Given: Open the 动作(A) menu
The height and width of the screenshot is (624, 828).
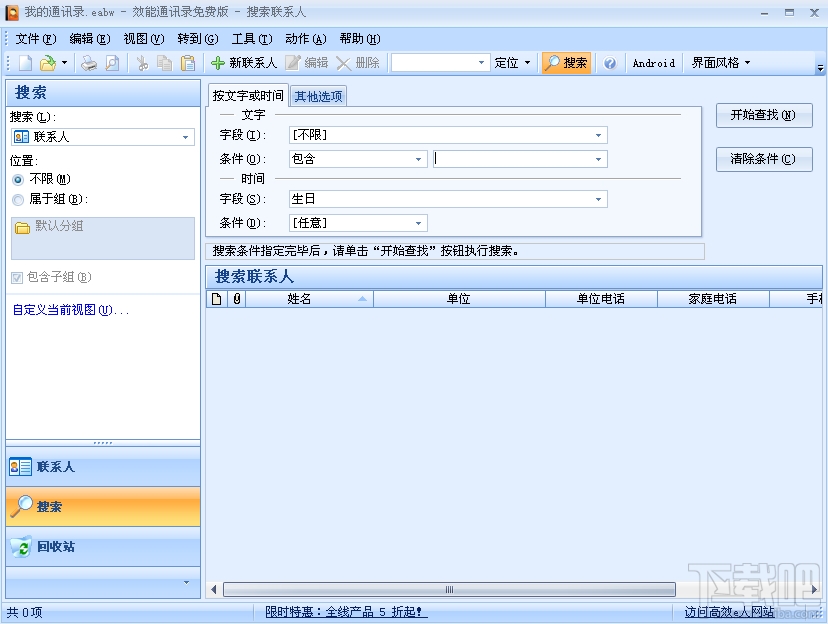Looking at the screenshot, I should [306, 39].
